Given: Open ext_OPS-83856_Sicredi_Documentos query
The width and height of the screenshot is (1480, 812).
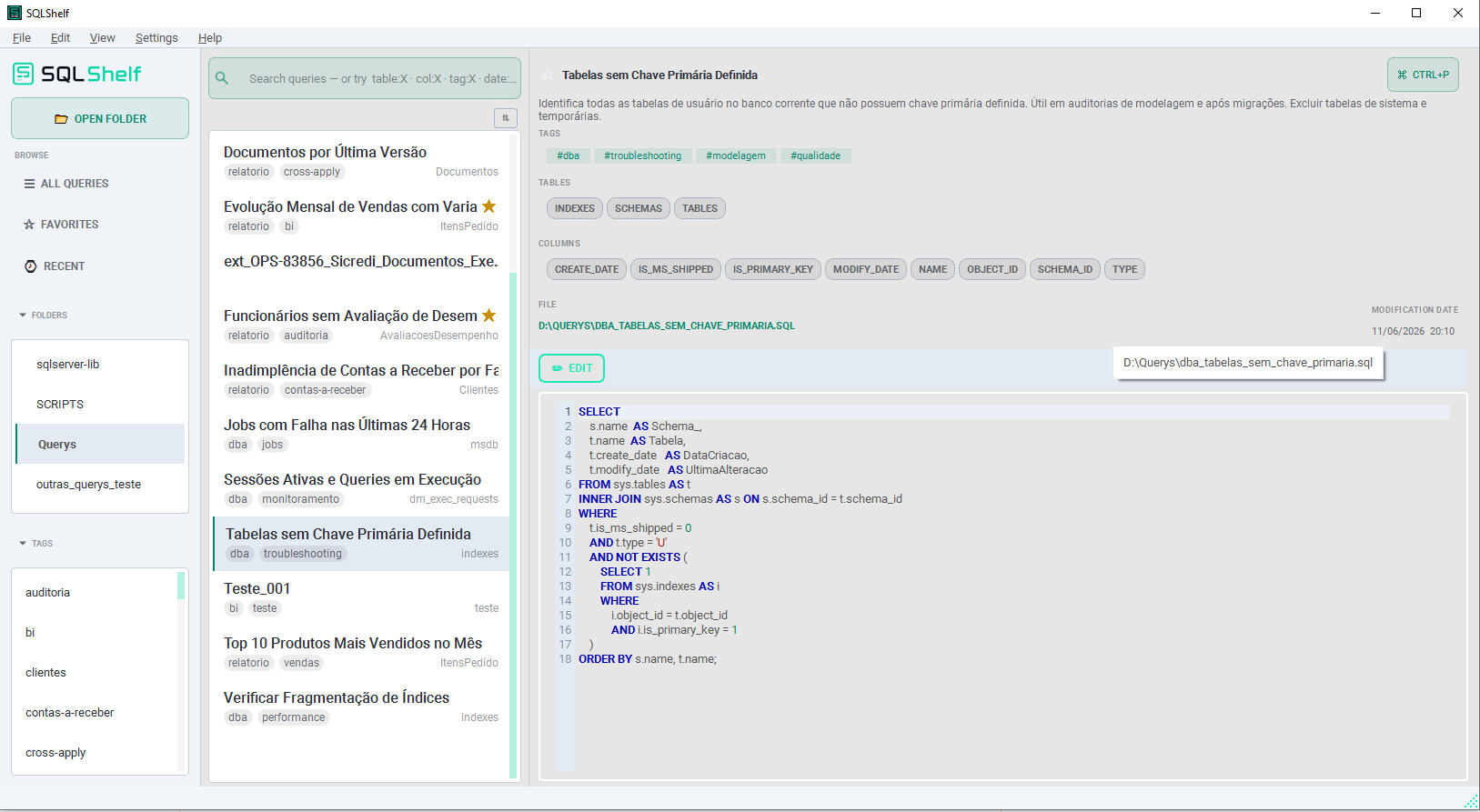Looking at the screenshot, I should point(361,270).
